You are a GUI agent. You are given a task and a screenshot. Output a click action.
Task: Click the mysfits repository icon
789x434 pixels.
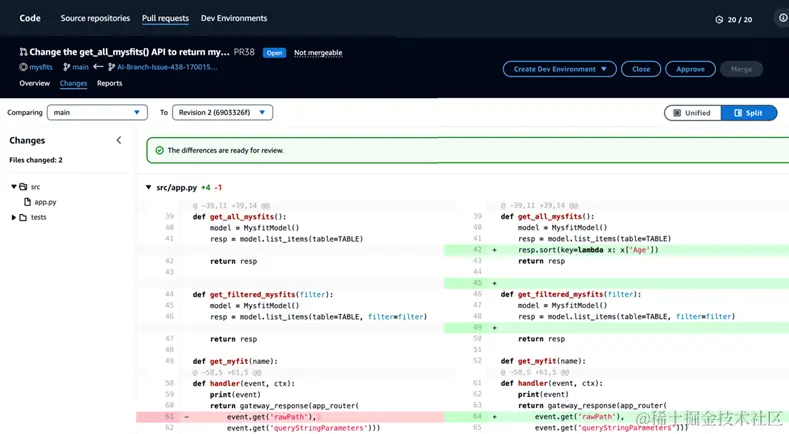(x=23, y=67)
